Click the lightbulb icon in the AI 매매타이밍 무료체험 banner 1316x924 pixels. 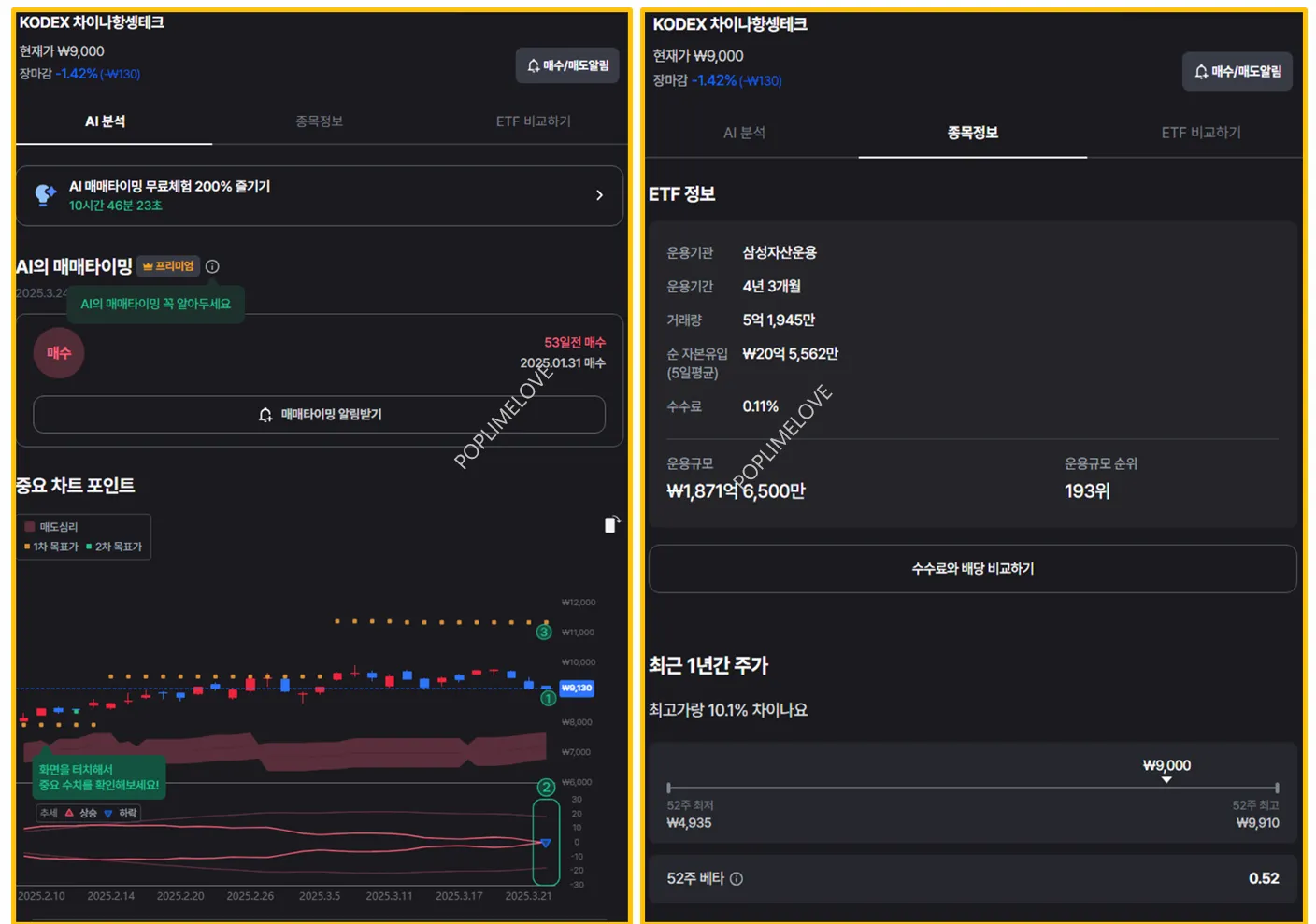45,194
